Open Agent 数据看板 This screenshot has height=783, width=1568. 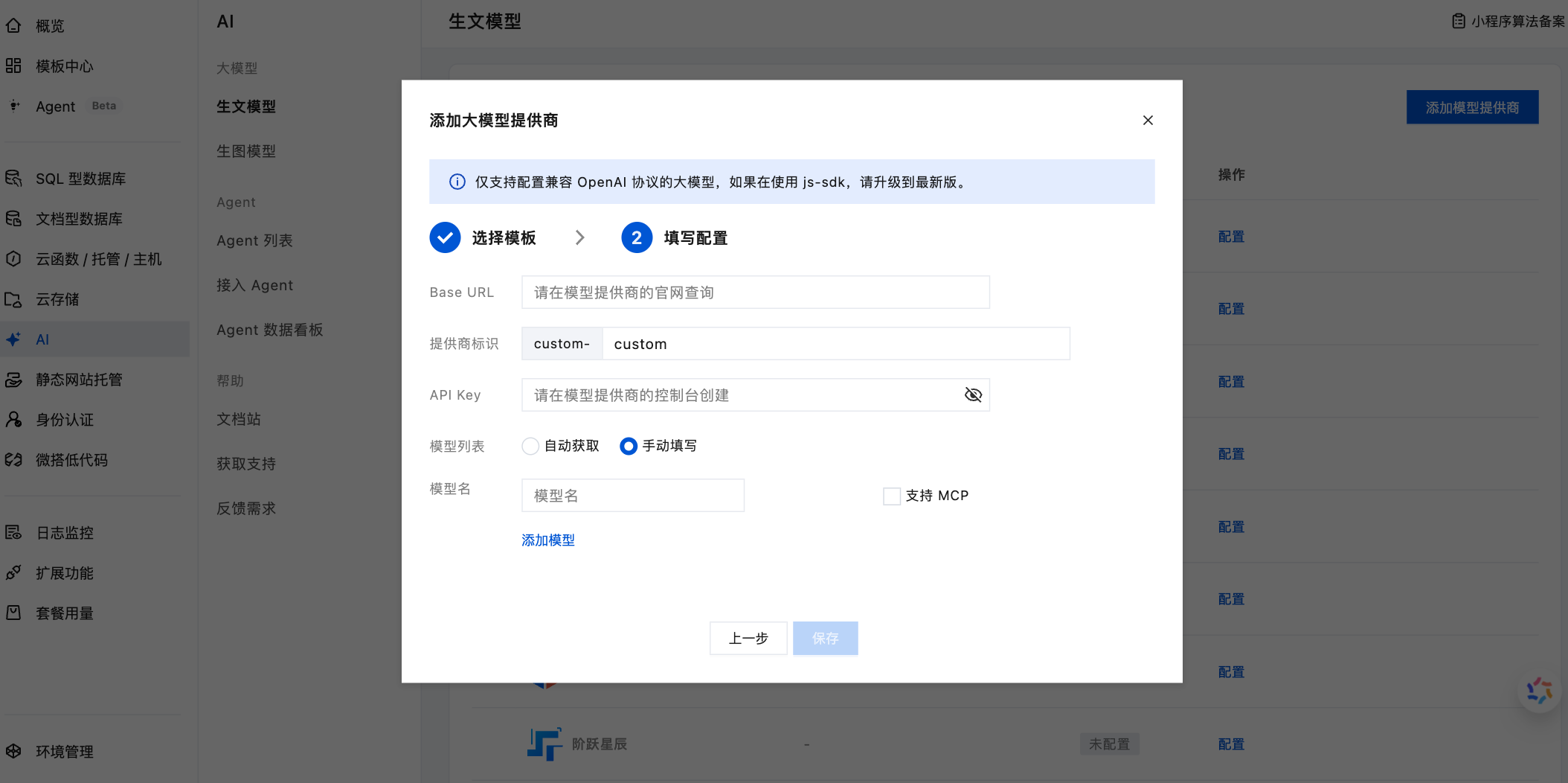[269, 330]
